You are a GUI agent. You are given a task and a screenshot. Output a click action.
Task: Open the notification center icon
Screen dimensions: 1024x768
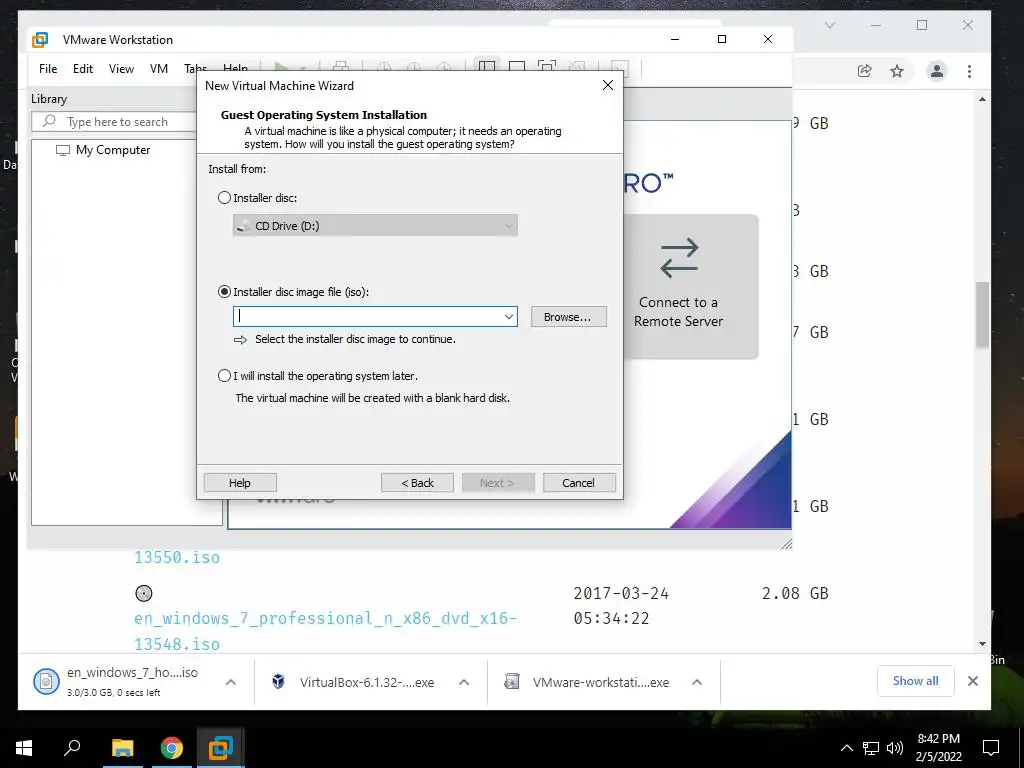(991, 748)
